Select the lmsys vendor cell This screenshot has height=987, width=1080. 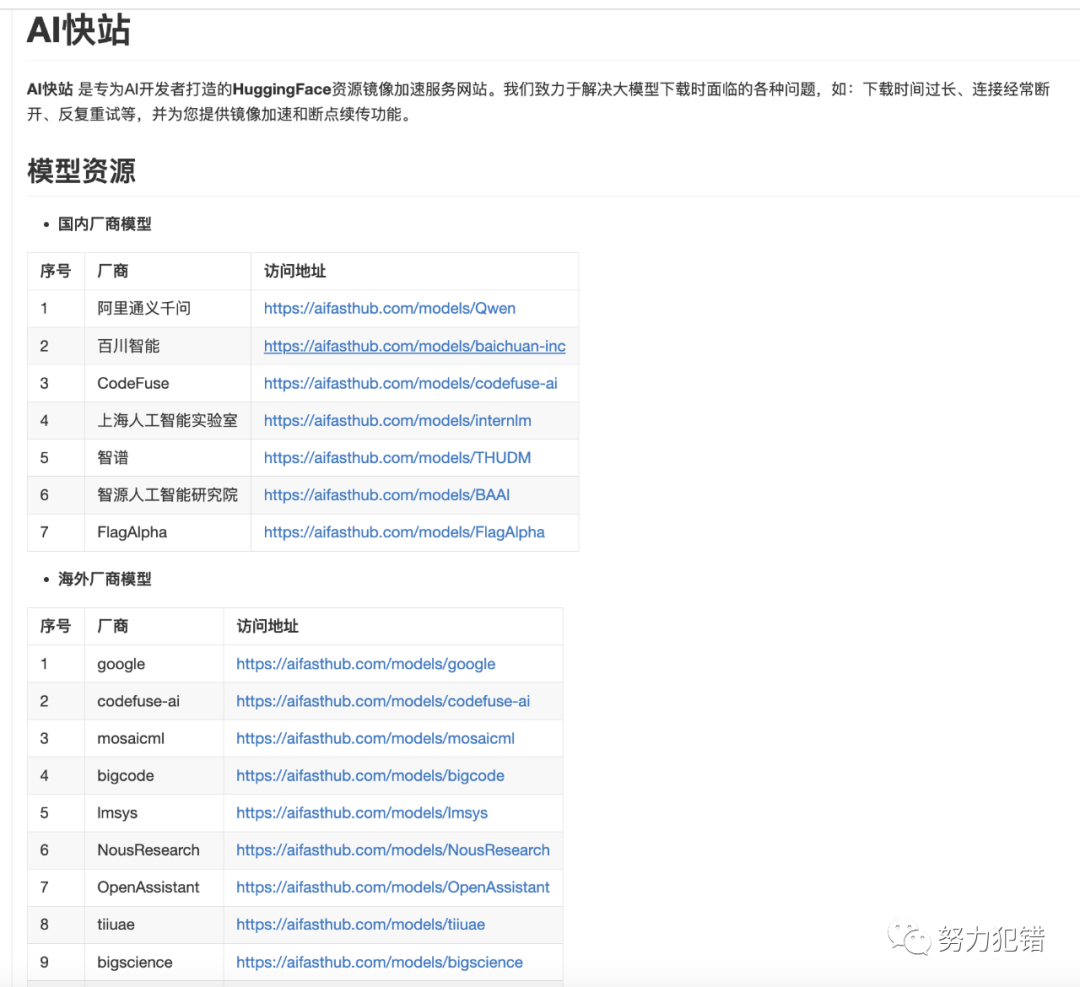pyautogui.click(x=154, y=813)
